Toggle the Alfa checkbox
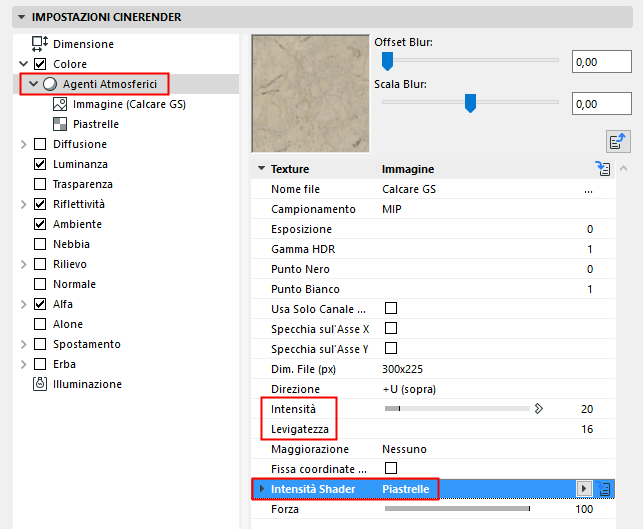 click(40, 304)
